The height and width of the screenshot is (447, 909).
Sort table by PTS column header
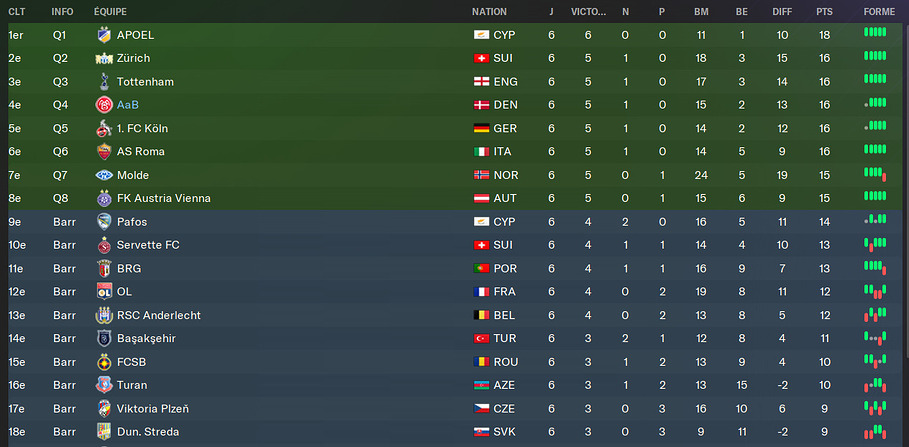[x=824, y=12]
